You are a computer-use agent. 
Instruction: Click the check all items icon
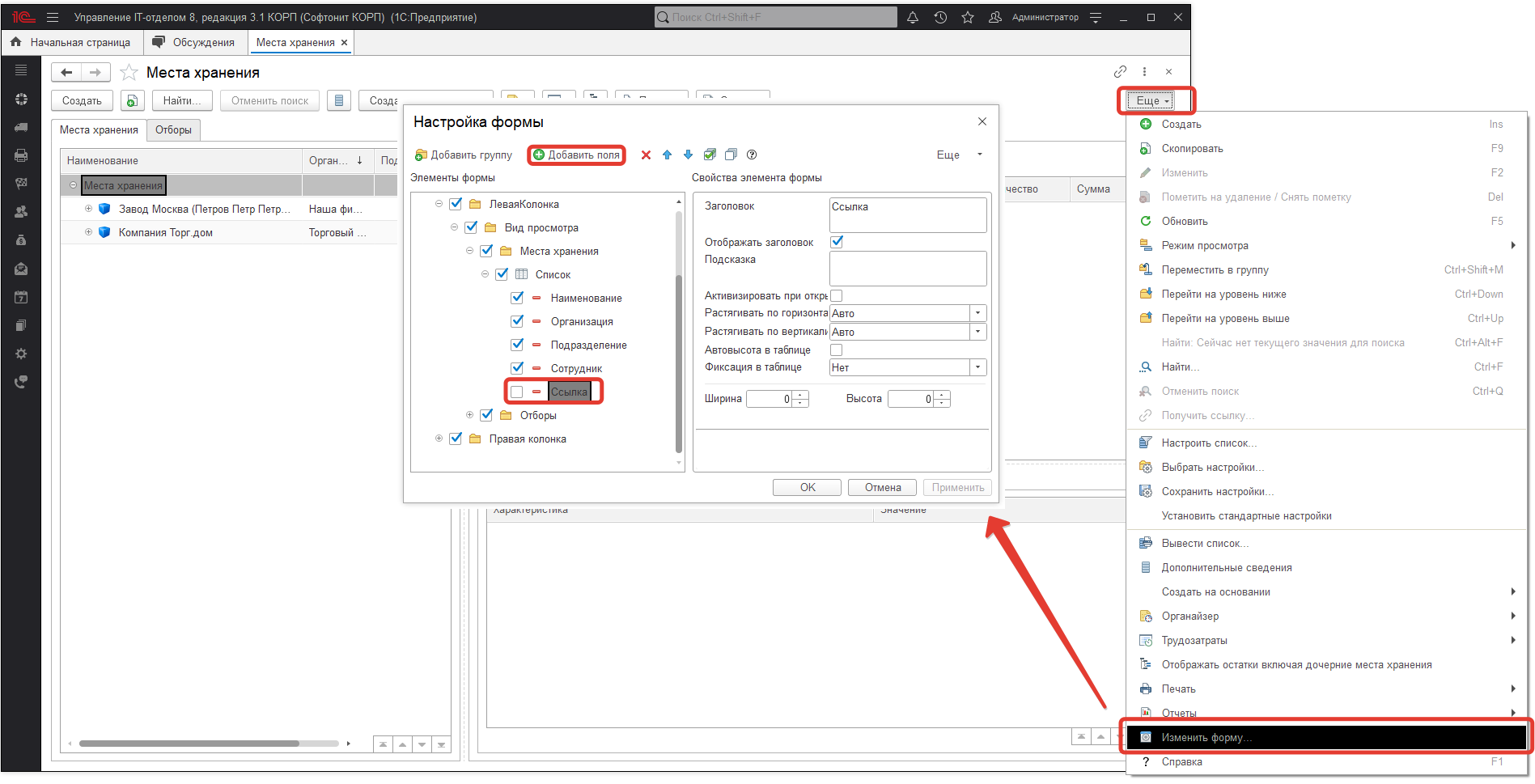tap(710, 155)
